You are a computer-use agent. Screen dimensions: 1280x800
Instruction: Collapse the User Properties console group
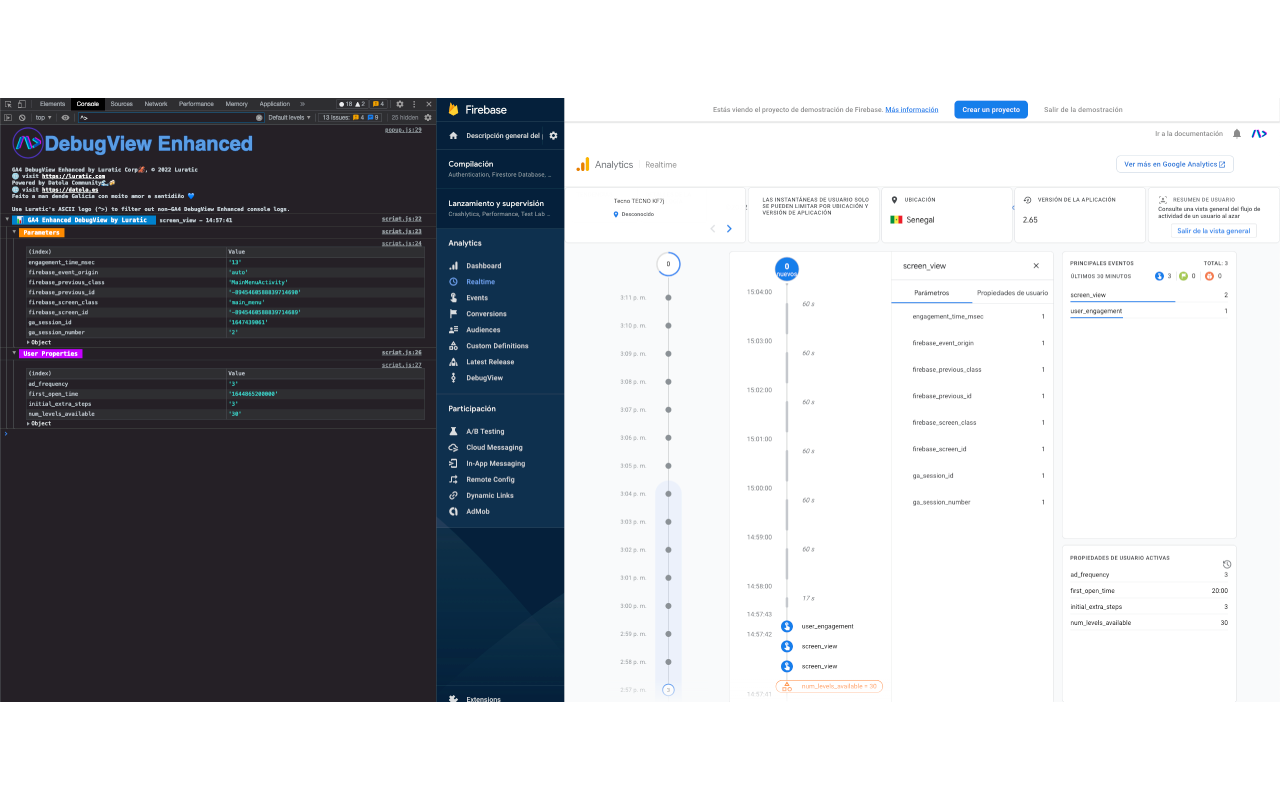pyautogui.click(x=14, y=353)
